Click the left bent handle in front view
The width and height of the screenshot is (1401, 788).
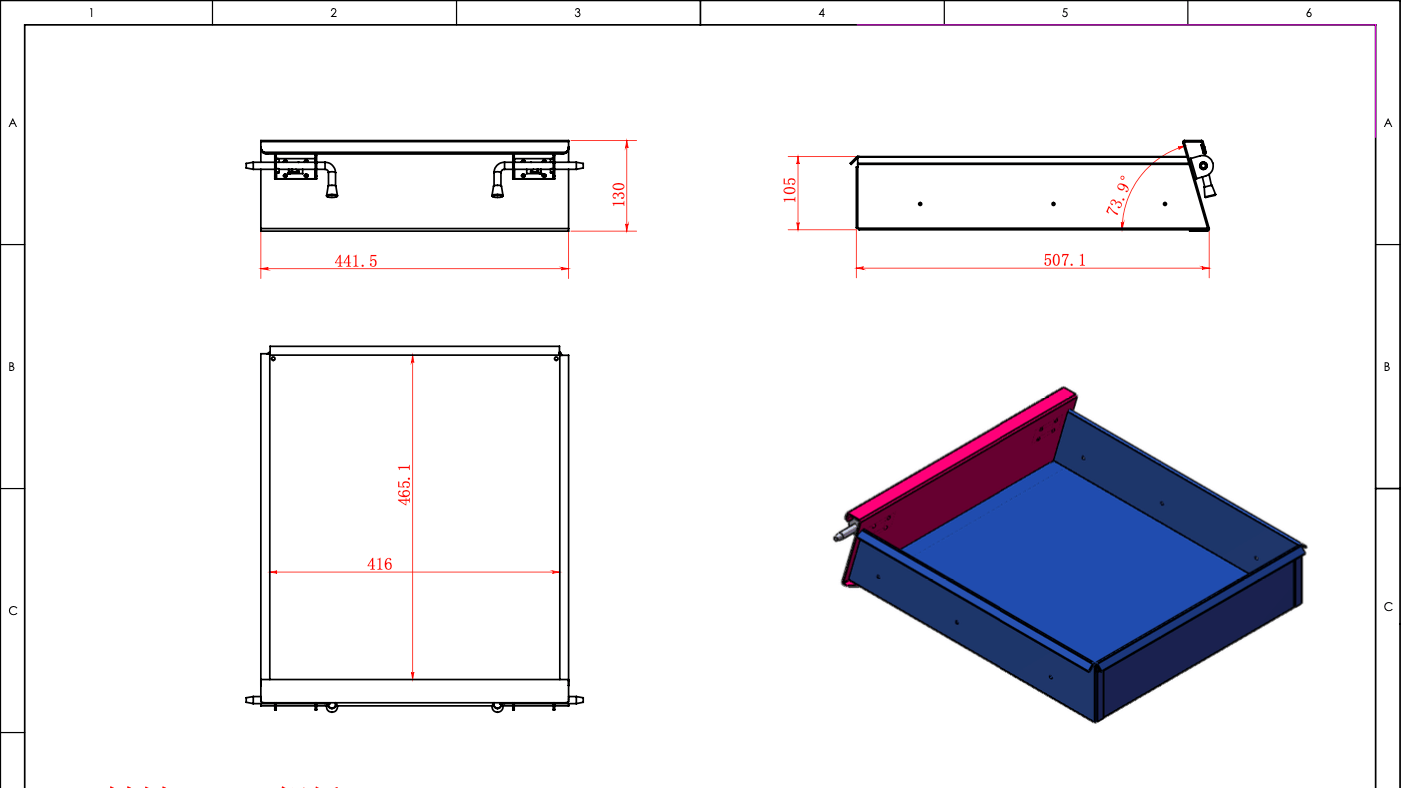pyautogui.click(x=329, y=181)
